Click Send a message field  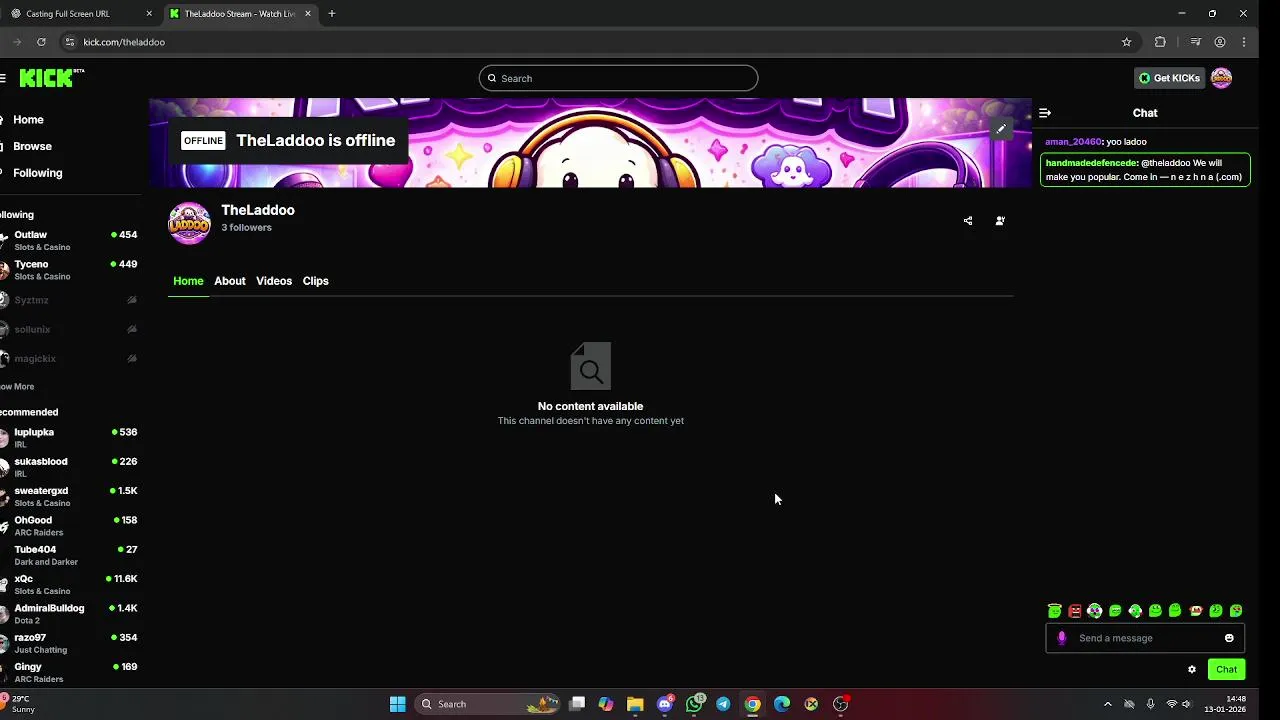click(x=1145, y=638)
